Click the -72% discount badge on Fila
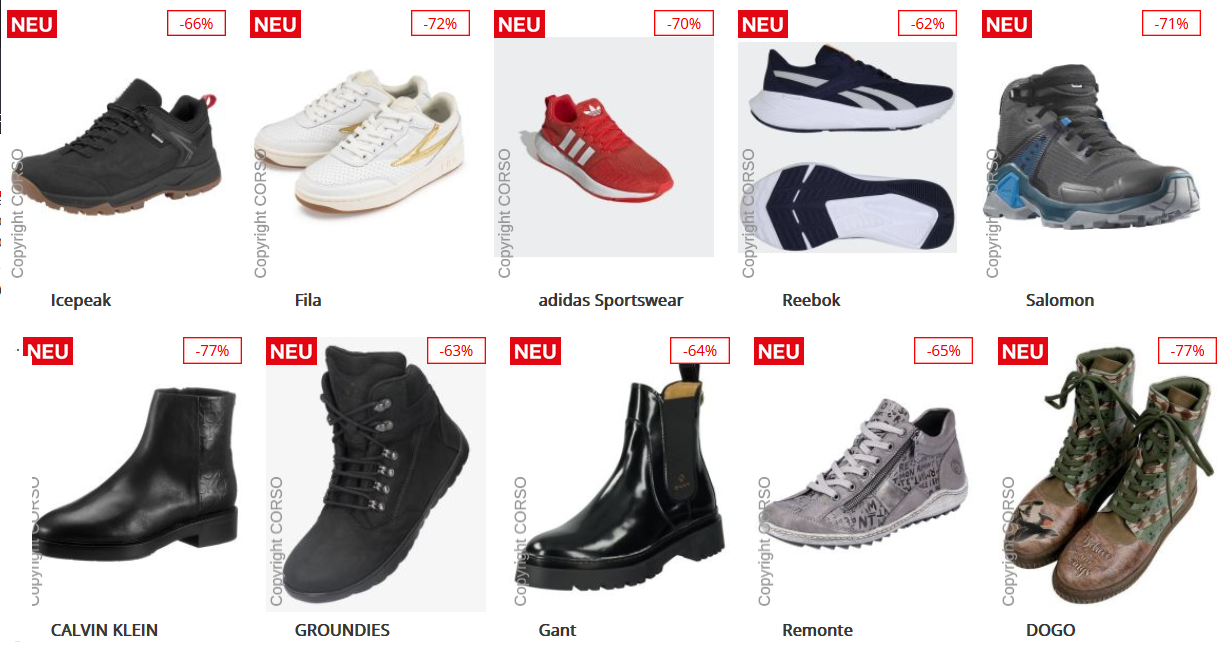Image resolution: width=1220 pixels, height=655 pixels. (x=441, y=23)
